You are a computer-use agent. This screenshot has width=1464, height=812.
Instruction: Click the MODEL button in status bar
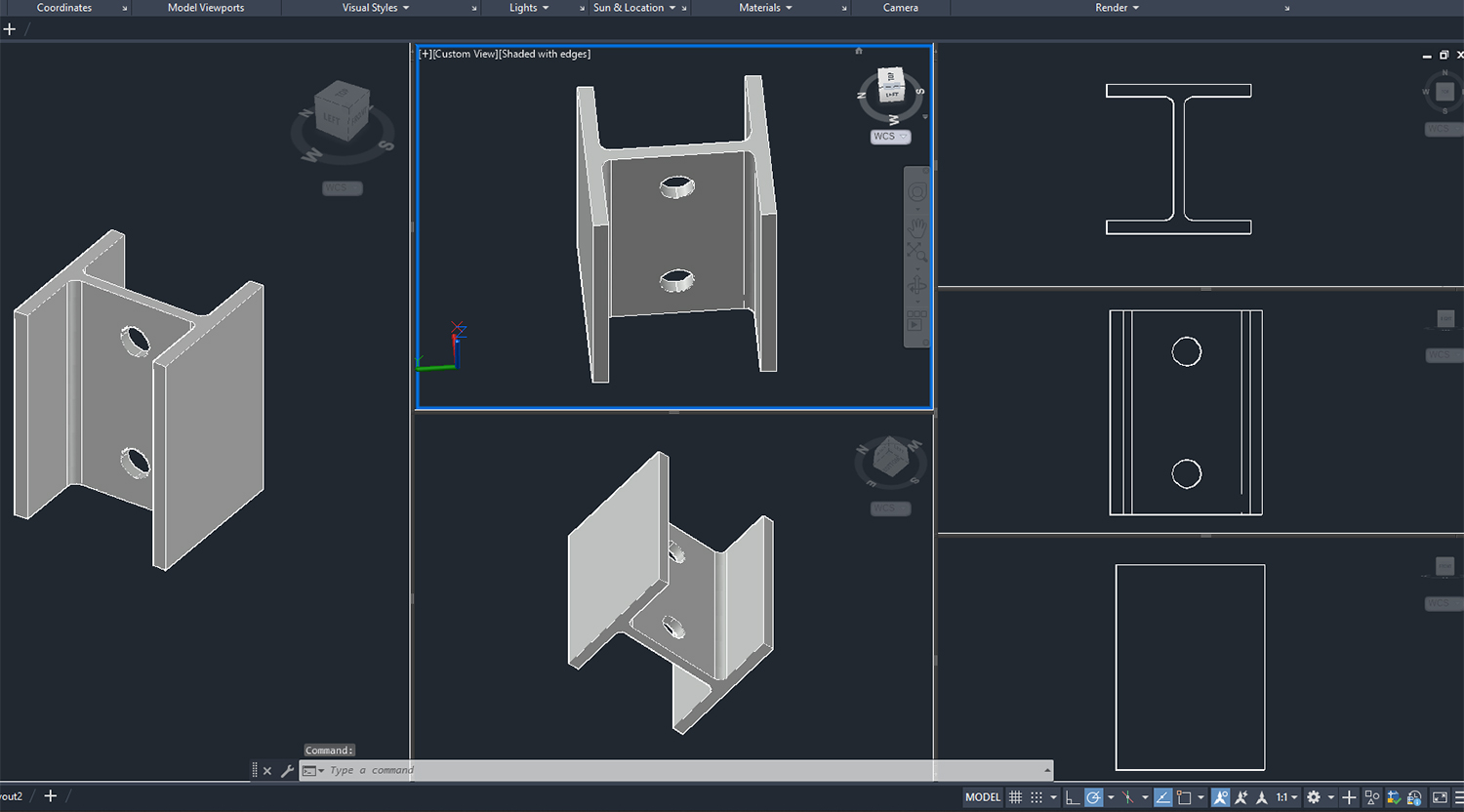983,797
